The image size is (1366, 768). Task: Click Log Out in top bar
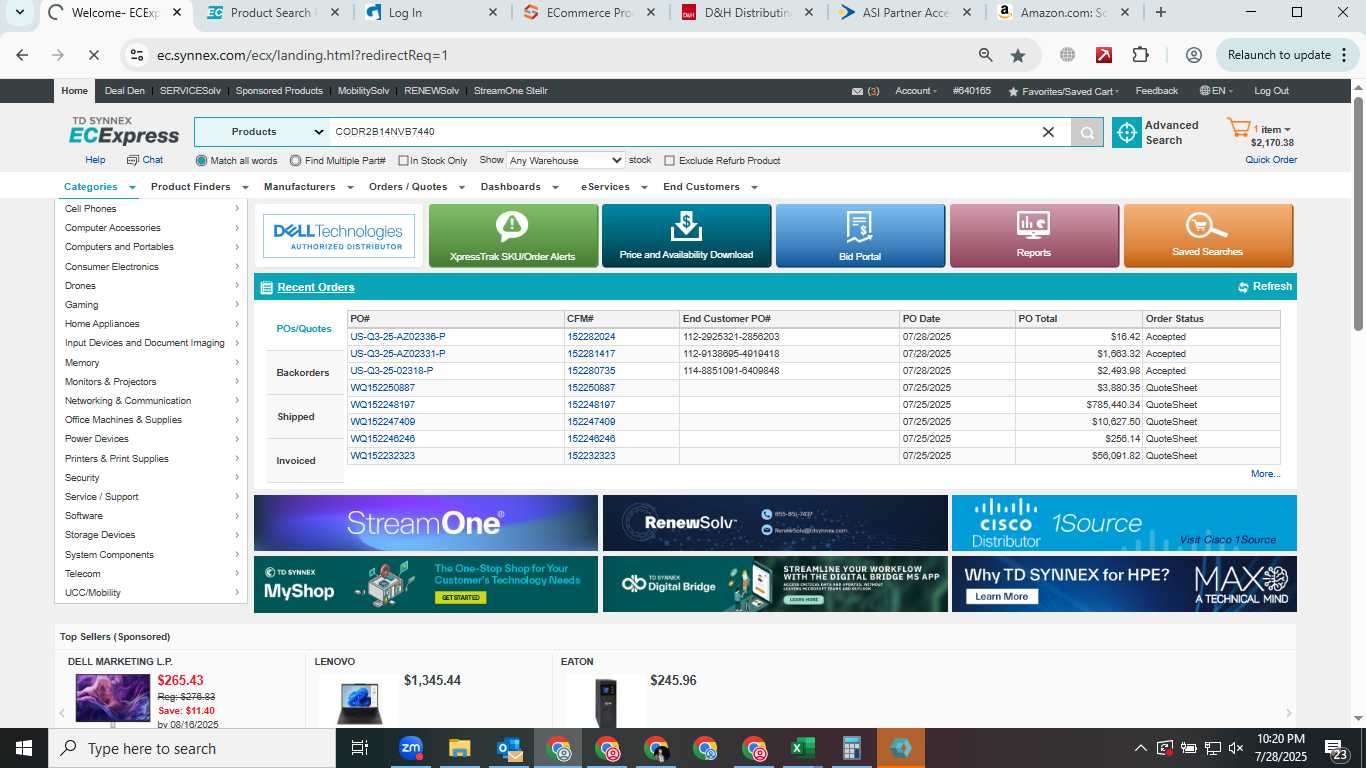pyautogui.click(x=1271, y=91)
